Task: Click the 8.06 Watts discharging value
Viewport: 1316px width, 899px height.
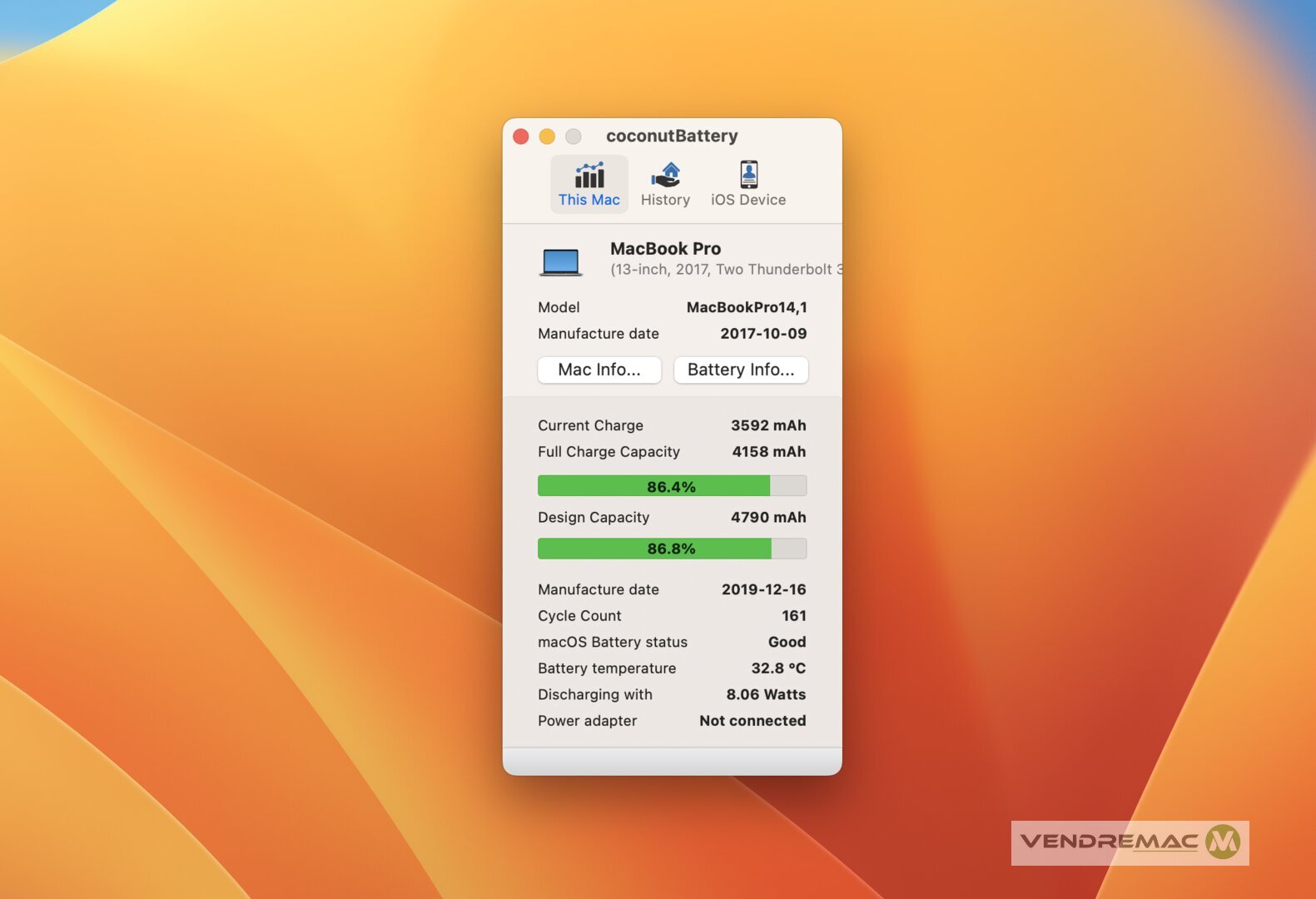Action: [766, 694]
